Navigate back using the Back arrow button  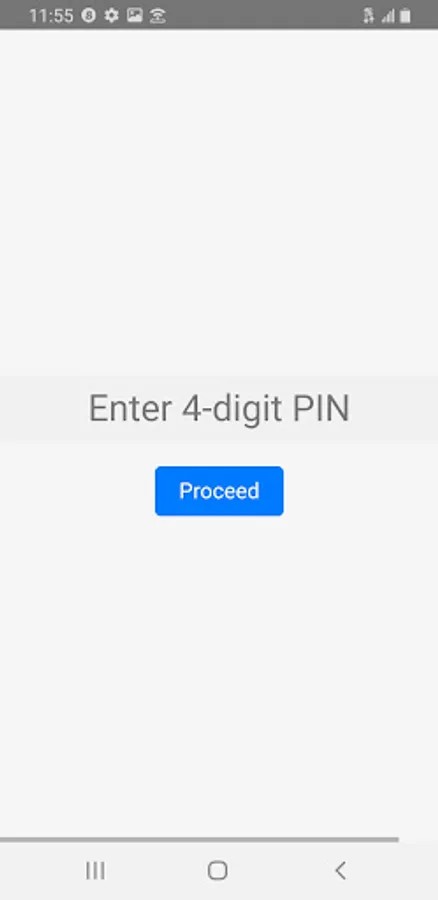pos(340,870)
